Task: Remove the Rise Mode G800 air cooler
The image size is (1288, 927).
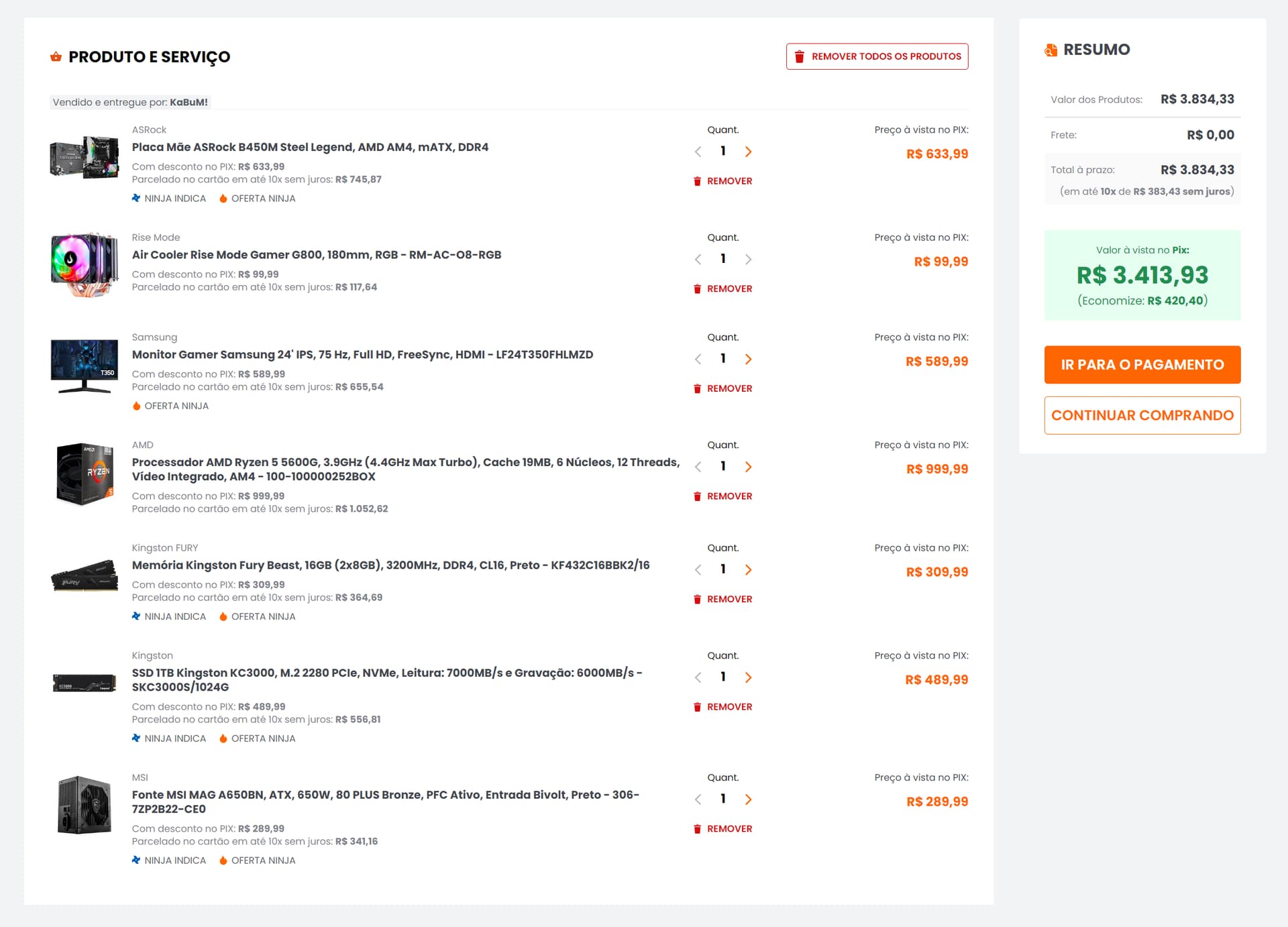Action: pos(722,289)
